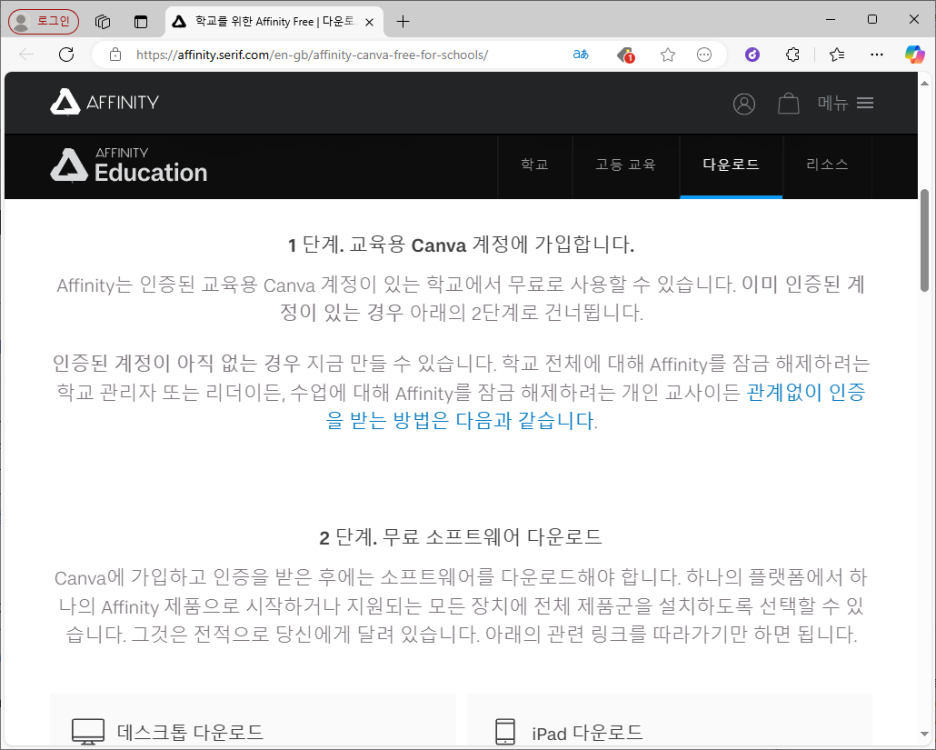Select the 고등 교육 tab
The image size is (936, 750).
(x=626, y=165)
